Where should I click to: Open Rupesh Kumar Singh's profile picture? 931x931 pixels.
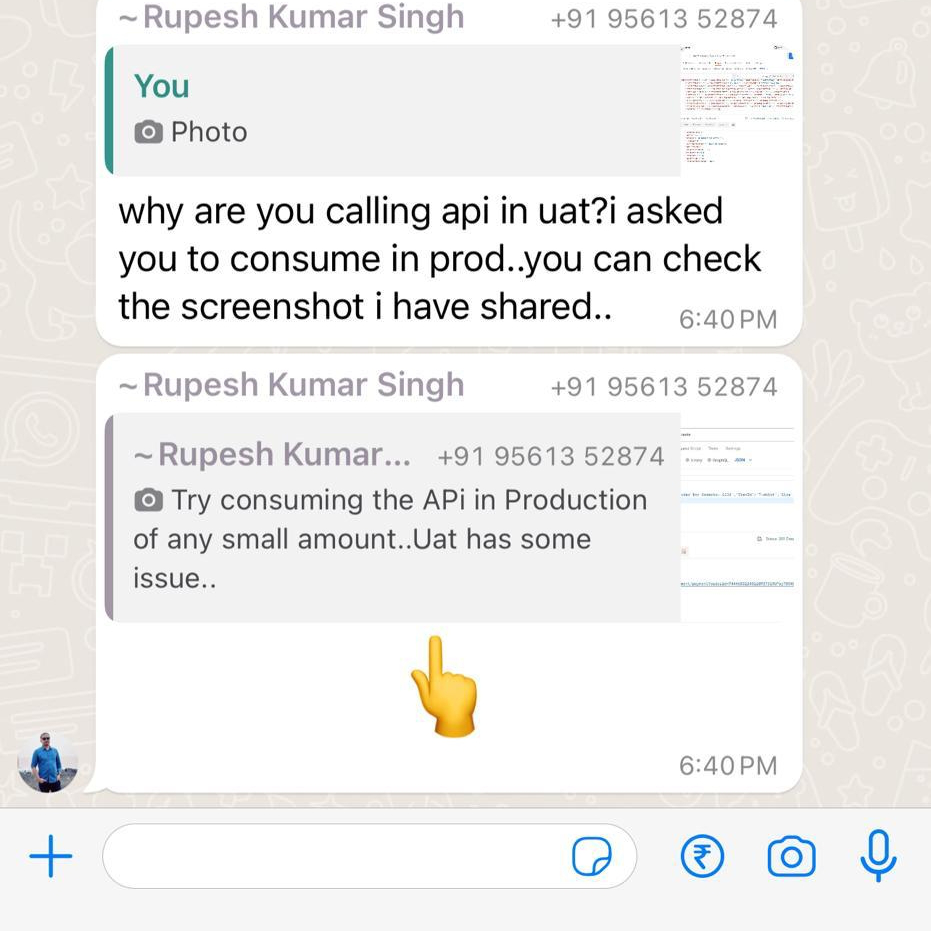(x=48, y=762)
